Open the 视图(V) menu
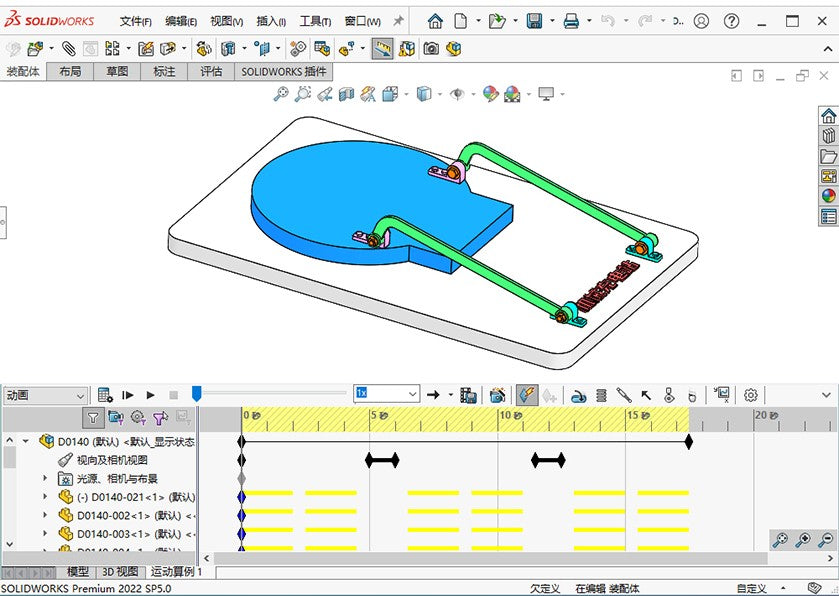This screenshot has height=596, width=839. (x=227, y=21)
